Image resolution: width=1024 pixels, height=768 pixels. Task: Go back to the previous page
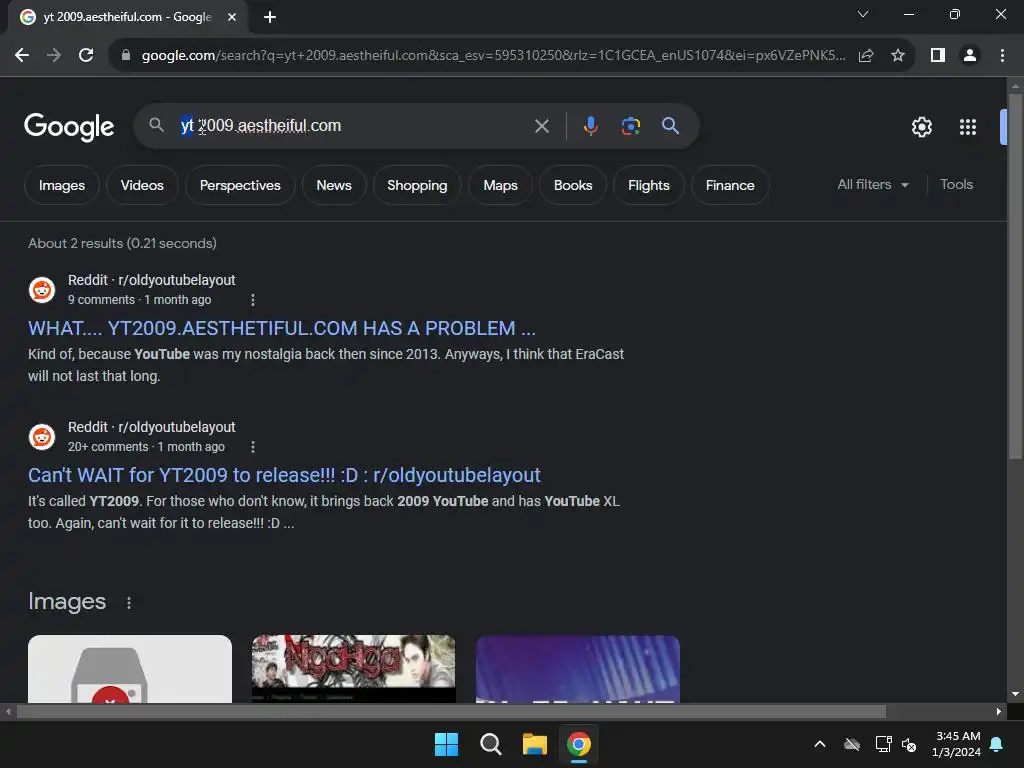pos(22,56)
